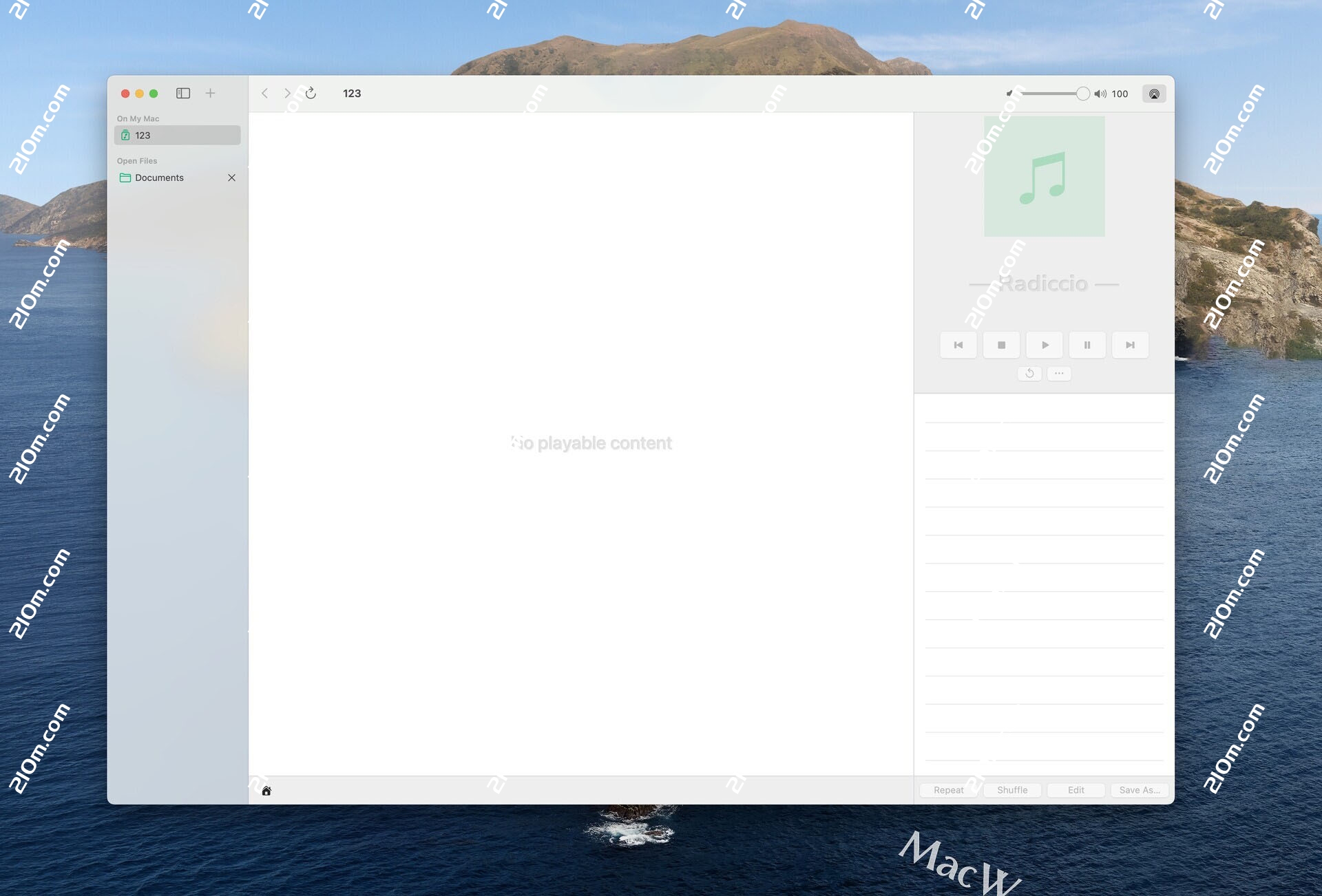Enable Shuffle mode for the playlist
Screen dimensions: 1322x896
point(1011,790)
